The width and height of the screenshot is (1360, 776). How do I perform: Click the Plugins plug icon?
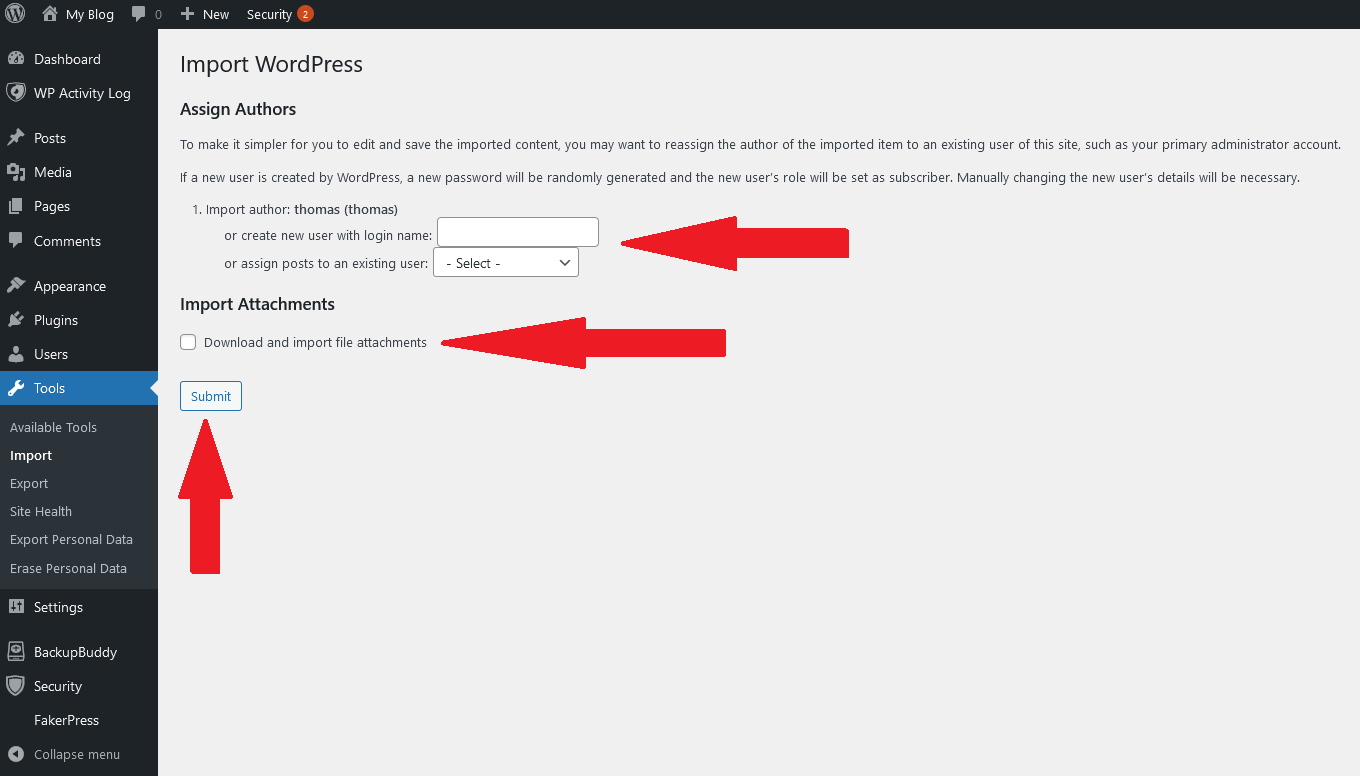(15, 320)
